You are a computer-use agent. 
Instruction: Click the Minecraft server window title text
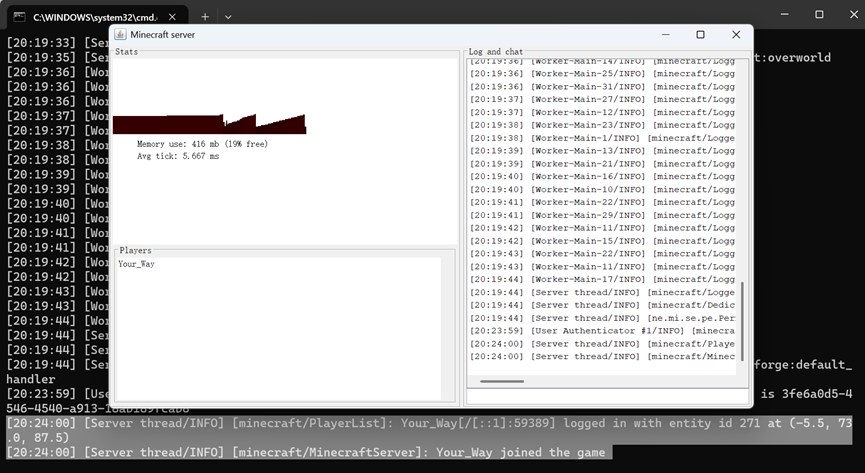click(x=163, y=34)
